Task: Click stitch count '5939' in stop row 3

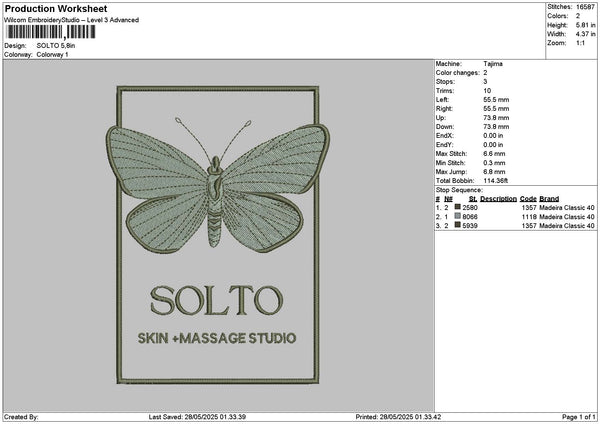Action: coord(470,226)
